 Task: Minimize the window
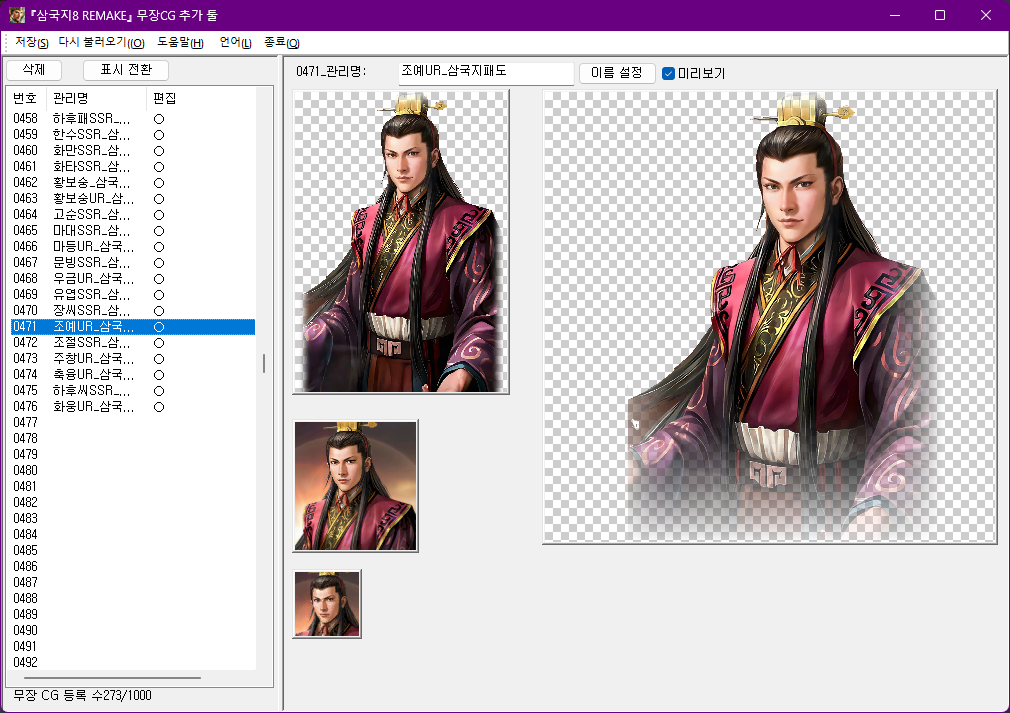click(x=895, y=15)
